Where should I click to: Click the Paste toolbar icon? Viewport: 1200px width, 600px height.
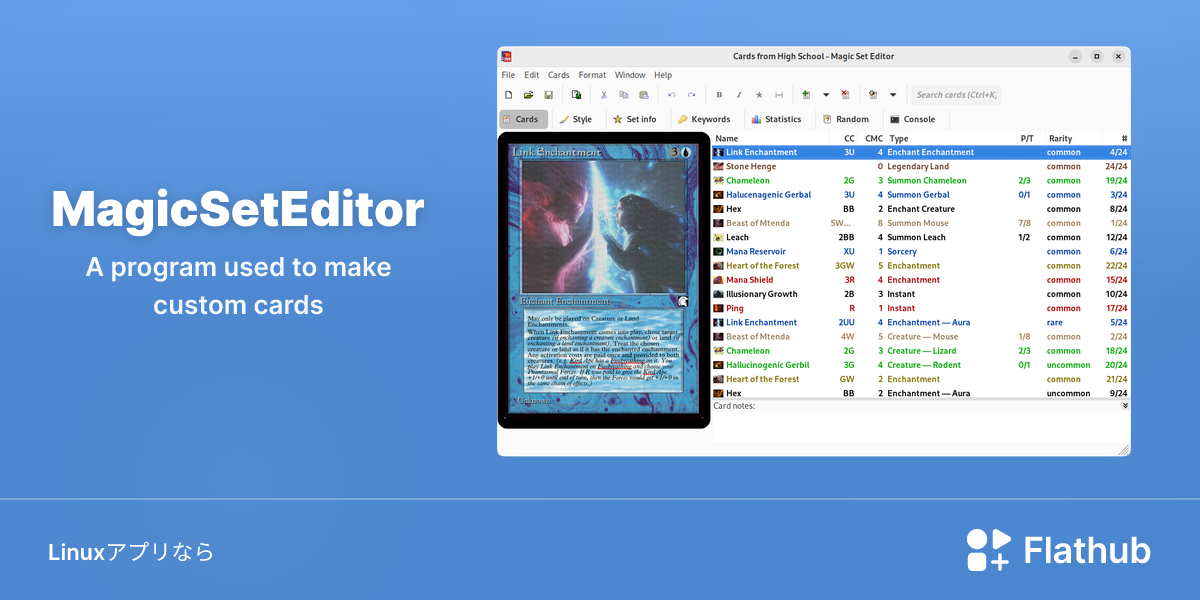point(644,95)
